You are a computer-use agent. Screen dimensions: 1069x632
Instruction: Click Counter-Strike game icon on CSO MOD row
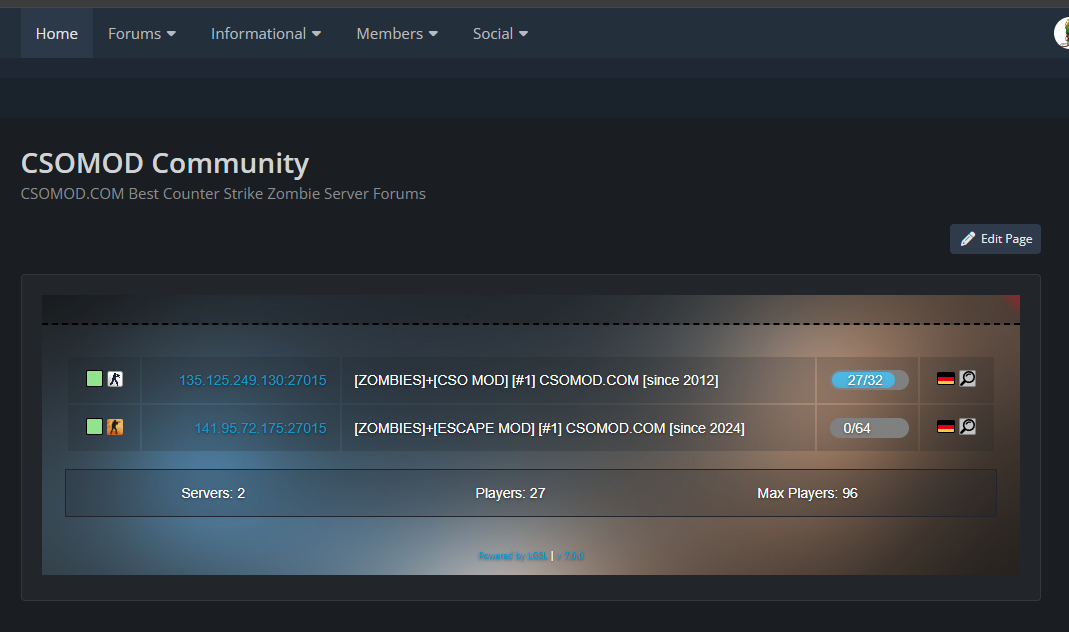pyautogui.click(x=115, y=379)
